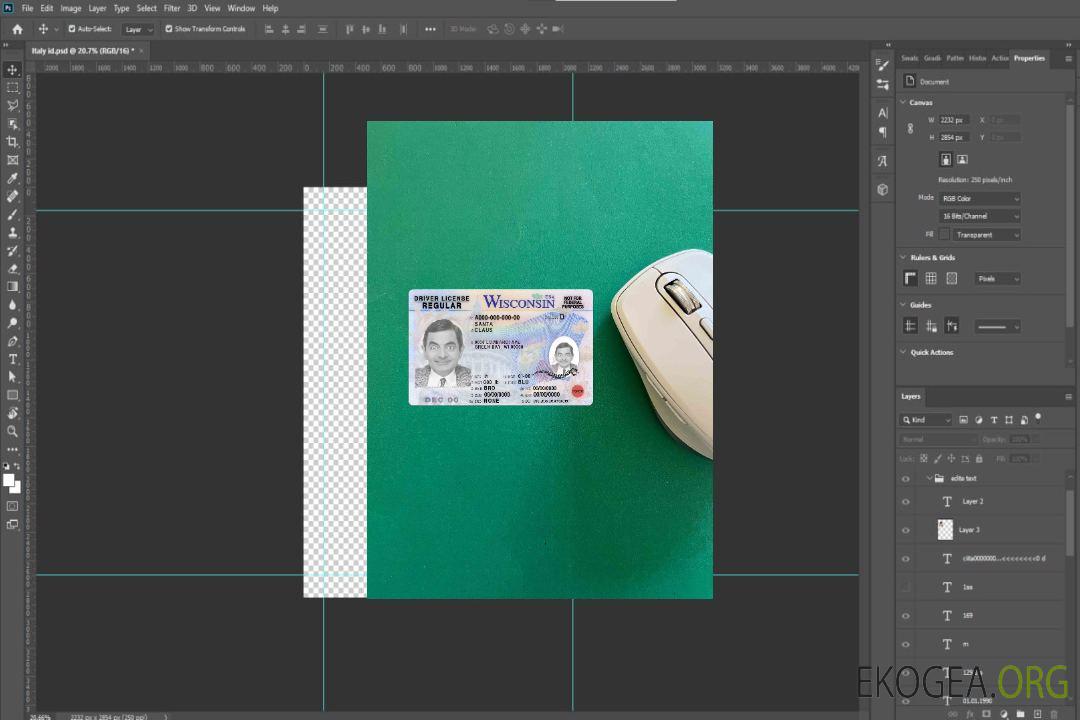Select the Move tool
Screen dimensions: 1080x720
click(13, 70)
